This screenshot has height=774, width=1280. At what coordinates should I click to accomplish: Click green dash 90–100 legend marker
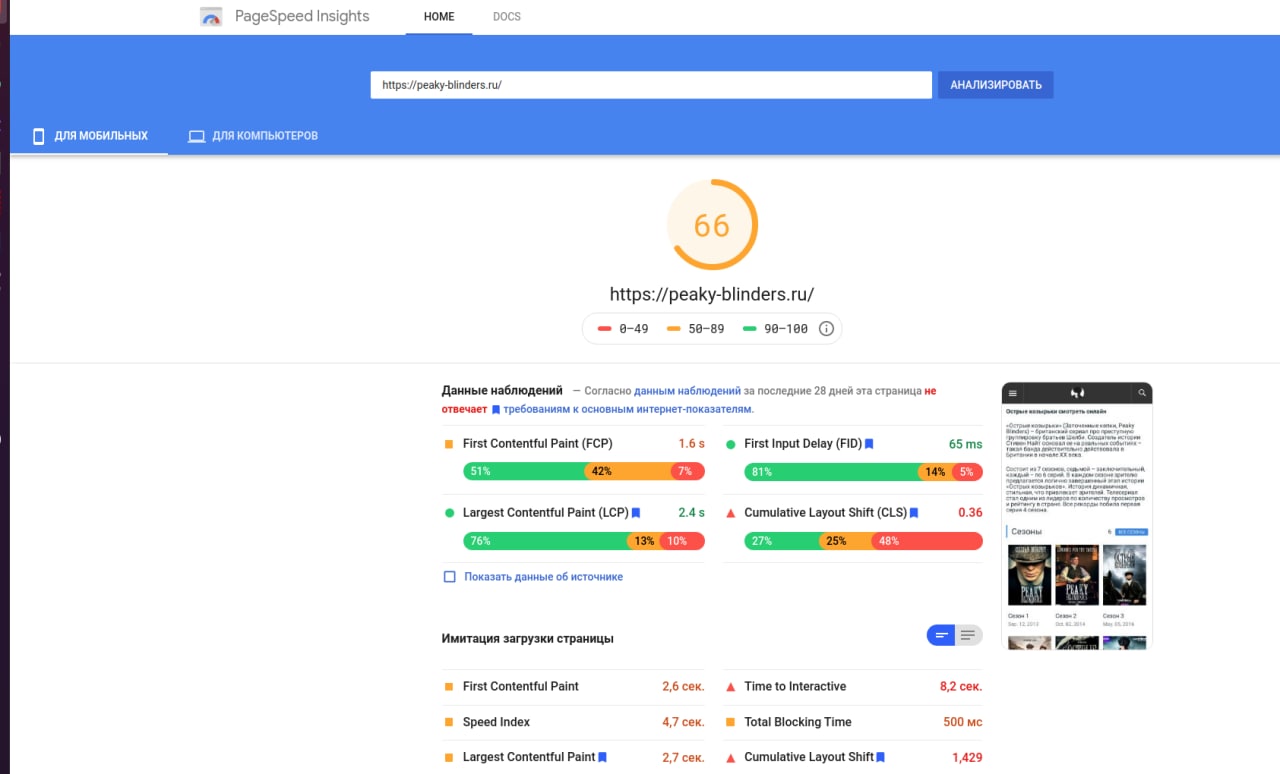coord(750,328)
